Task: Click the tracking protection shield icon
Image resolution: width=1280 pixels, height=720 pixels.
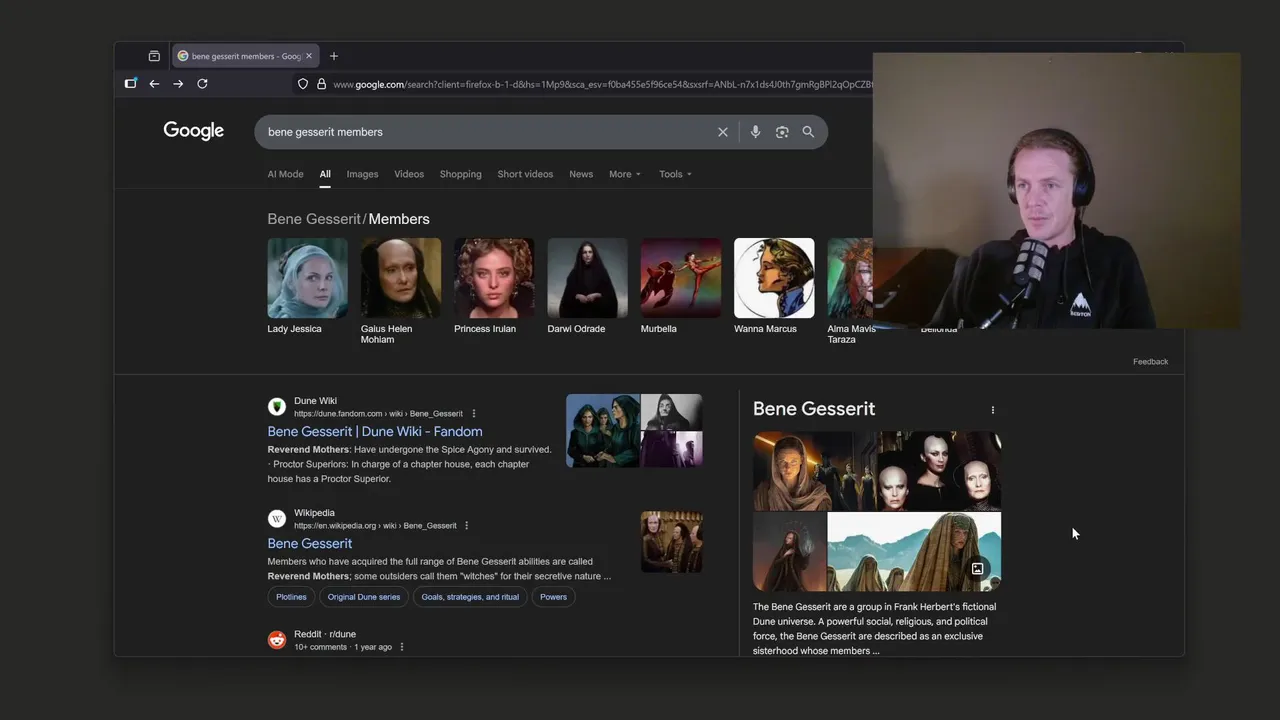Action: click(x=303, y=84)
